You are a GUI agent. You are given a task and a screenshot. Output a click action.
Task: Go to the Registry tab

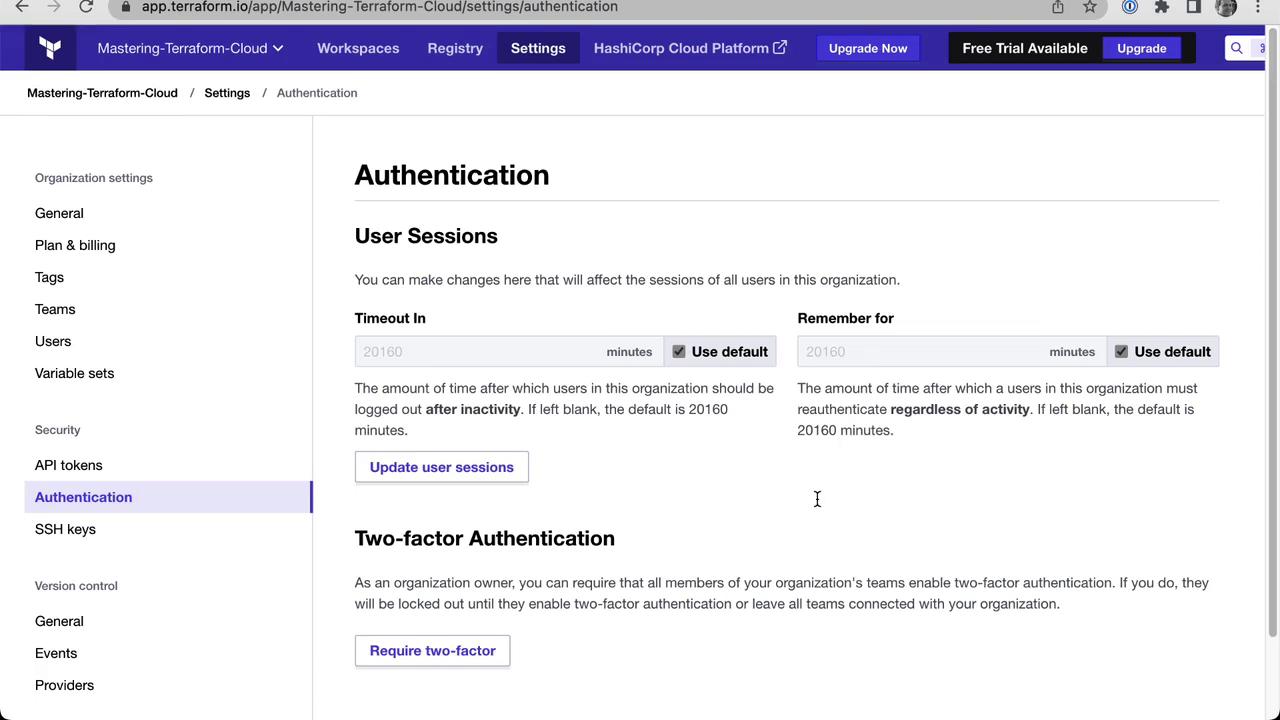455,48
